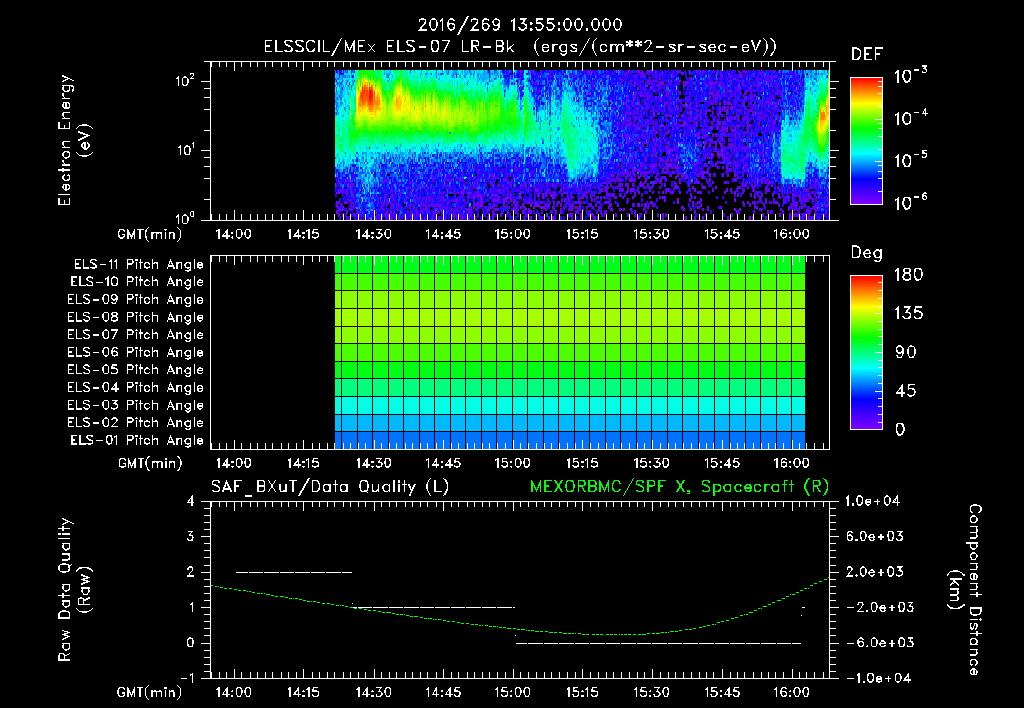Image resolution: width=1024 pixels, height=708 pixels.
Task: Click the data quality line at level 0
Action: click(658, 643)
